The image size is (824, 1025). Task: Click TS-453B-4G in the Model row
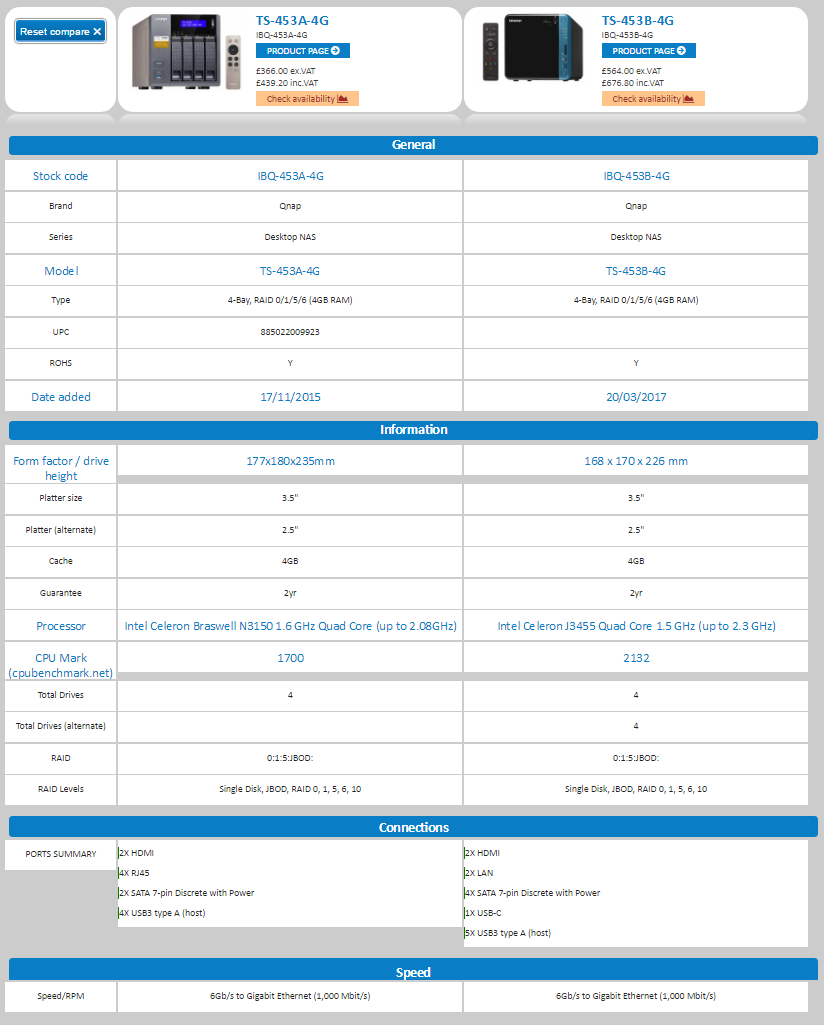coord(636,271)
